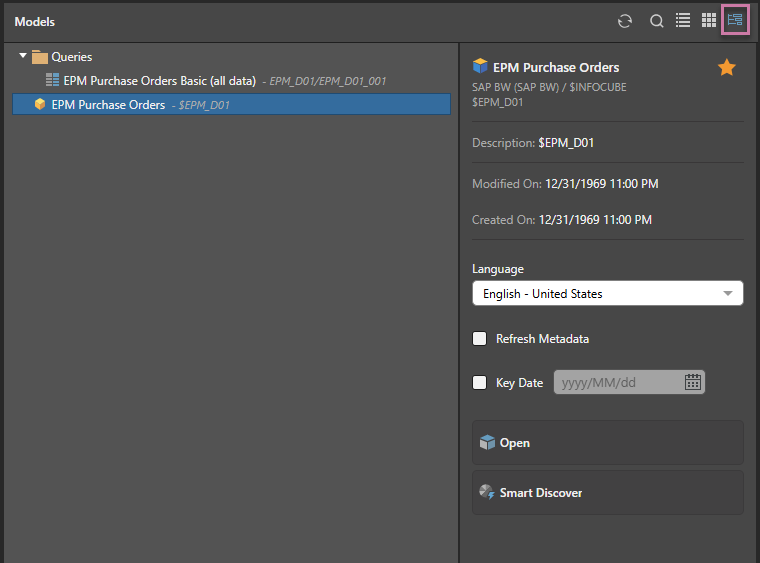
Task: Click the Queries folder icon
Action: (40, 57)
